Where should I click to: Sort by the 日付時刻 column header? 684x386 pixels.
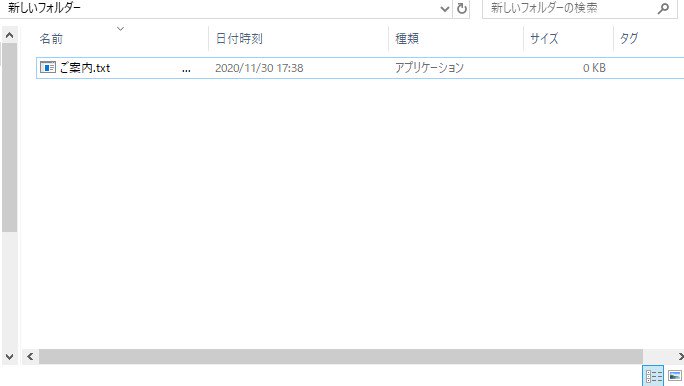[x=239, y=39]
